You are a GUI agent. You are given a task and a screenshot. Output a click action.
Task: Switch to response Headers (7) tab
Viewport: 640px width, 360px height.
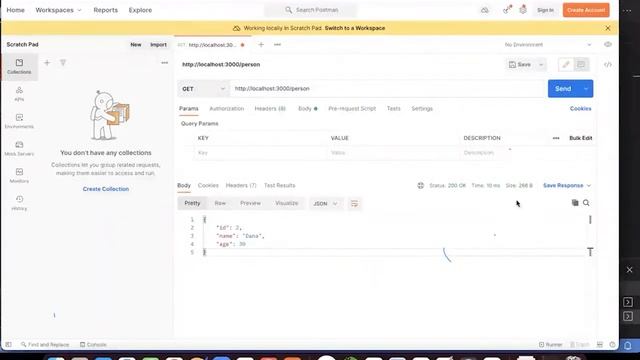click(241, 185)
